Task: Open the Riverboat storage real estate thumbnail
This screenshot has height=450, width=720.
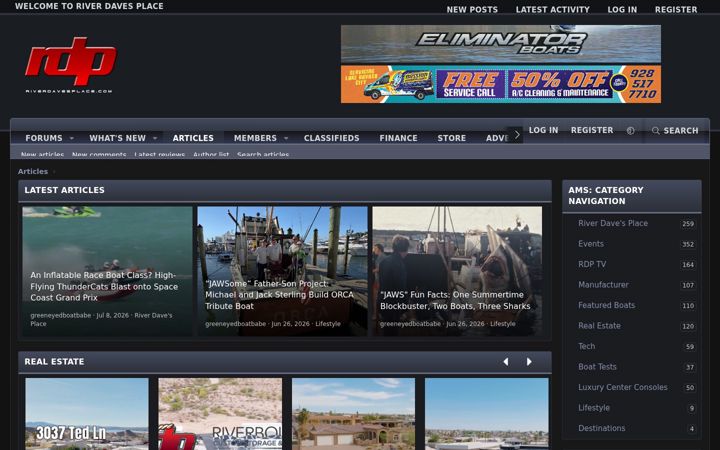Action: (x=220, y=414)
